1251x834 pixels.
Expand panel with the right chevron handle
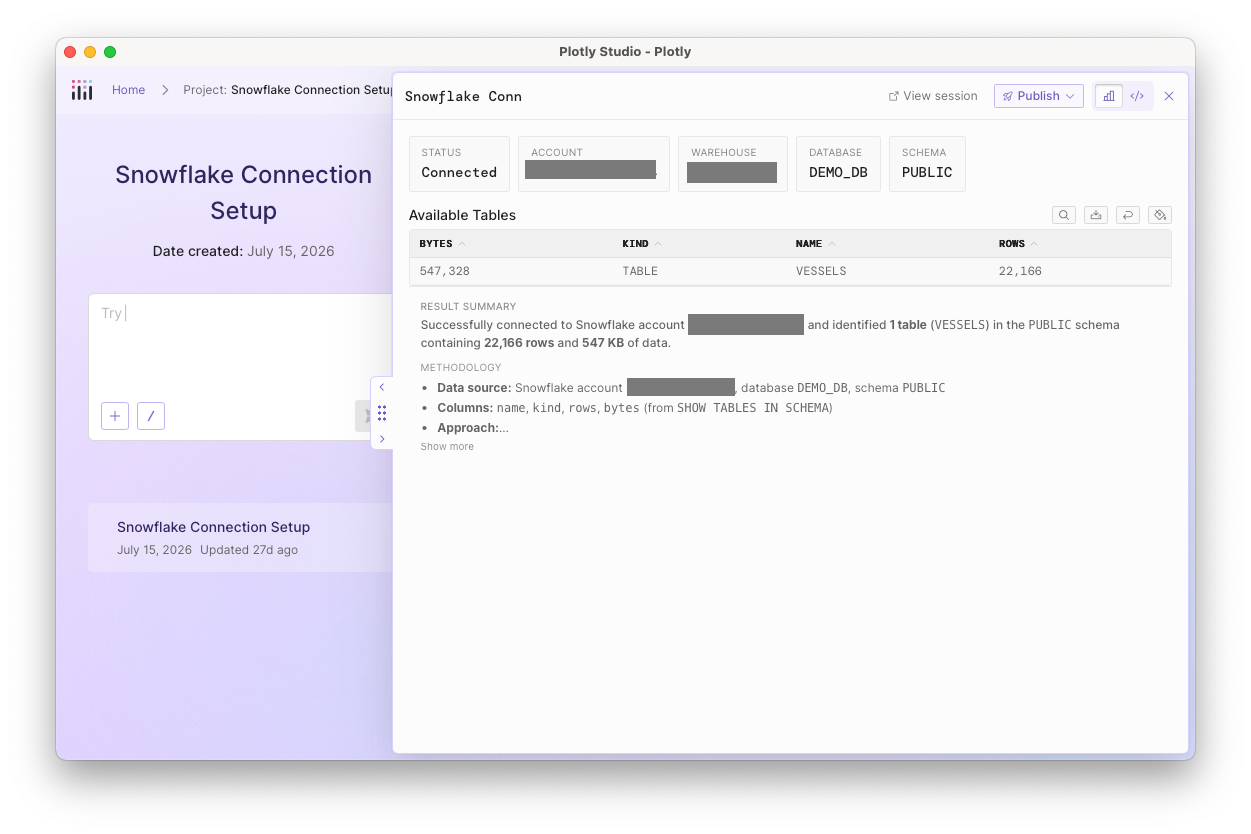382,439
